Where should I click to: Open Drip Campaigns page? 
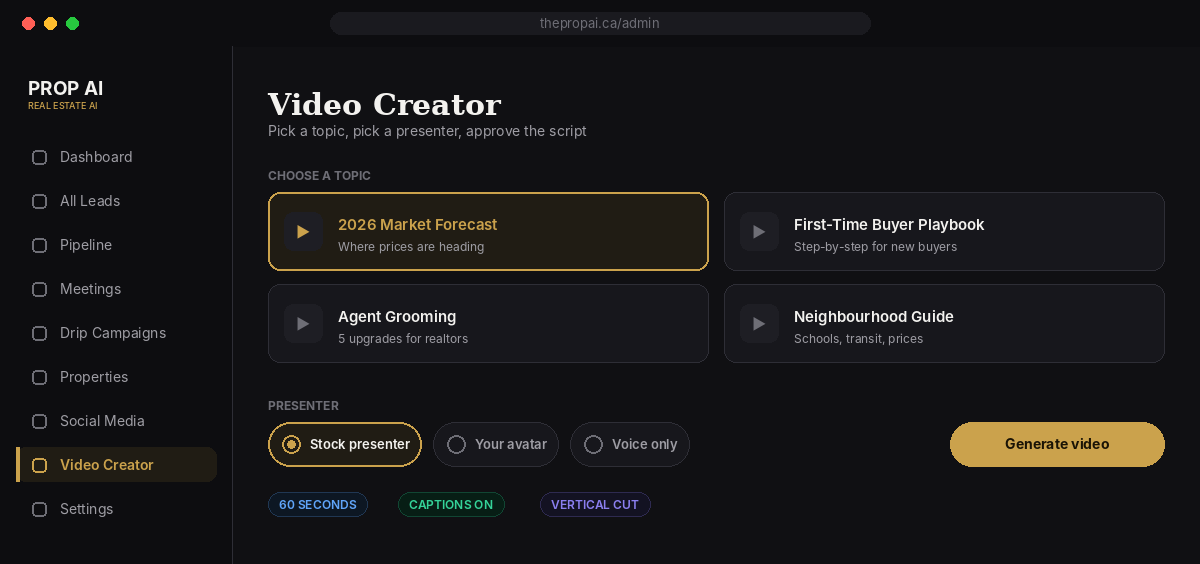coord(117,333)
